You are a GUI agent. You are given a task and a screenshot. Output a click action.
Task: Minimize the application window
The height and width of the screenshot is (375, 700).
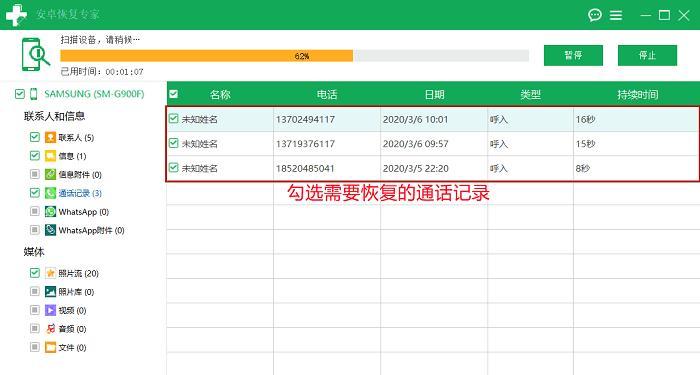click(646, 15)
